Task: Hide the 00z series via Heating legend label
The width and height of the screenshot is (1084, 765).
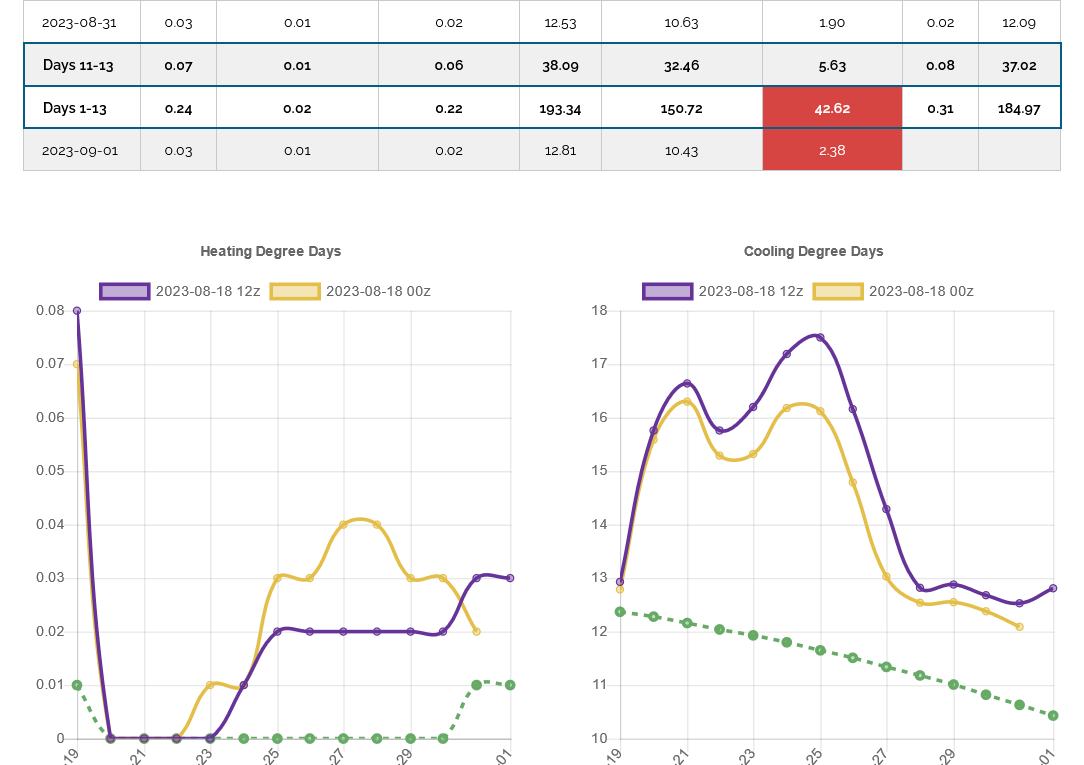Action: pos(378,291)
